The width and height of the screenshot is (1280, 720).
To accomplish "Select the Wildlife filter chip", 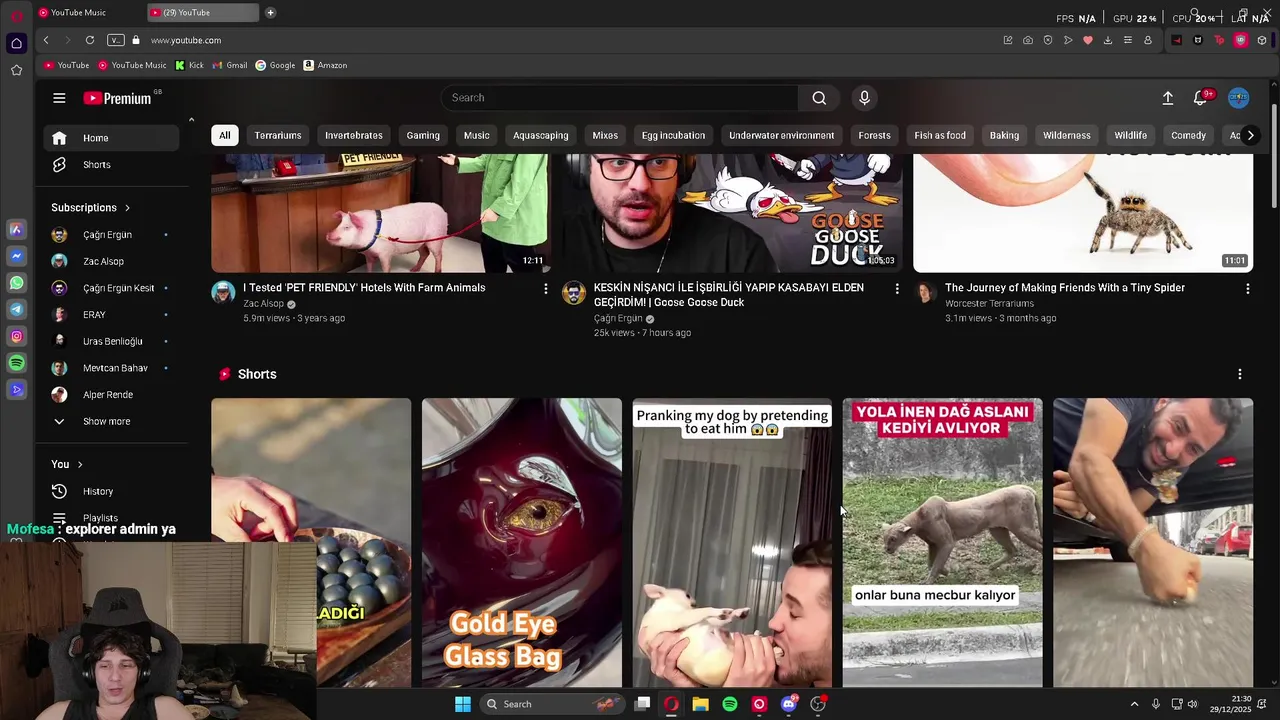I will pyautogui.click(x=1131, y=135).
